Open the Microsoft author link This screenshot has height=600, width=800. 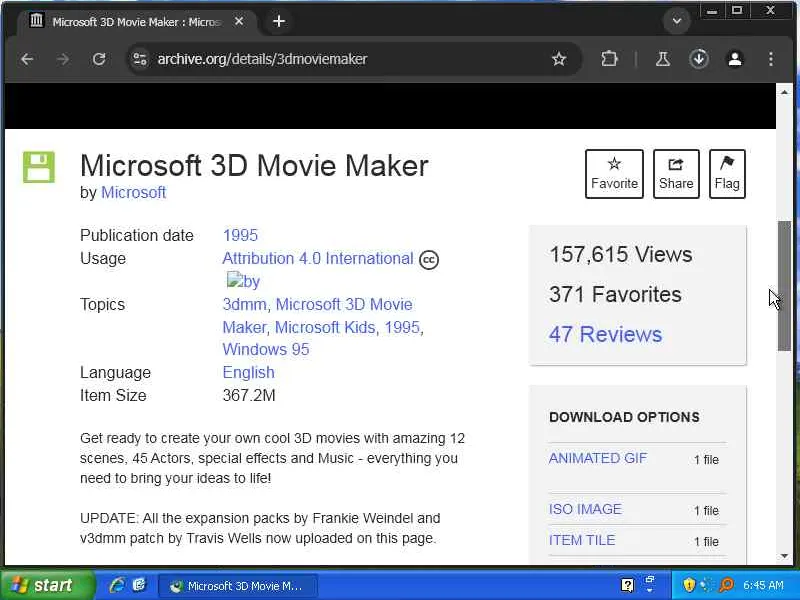pyautogui.click(x=133, y=192)
